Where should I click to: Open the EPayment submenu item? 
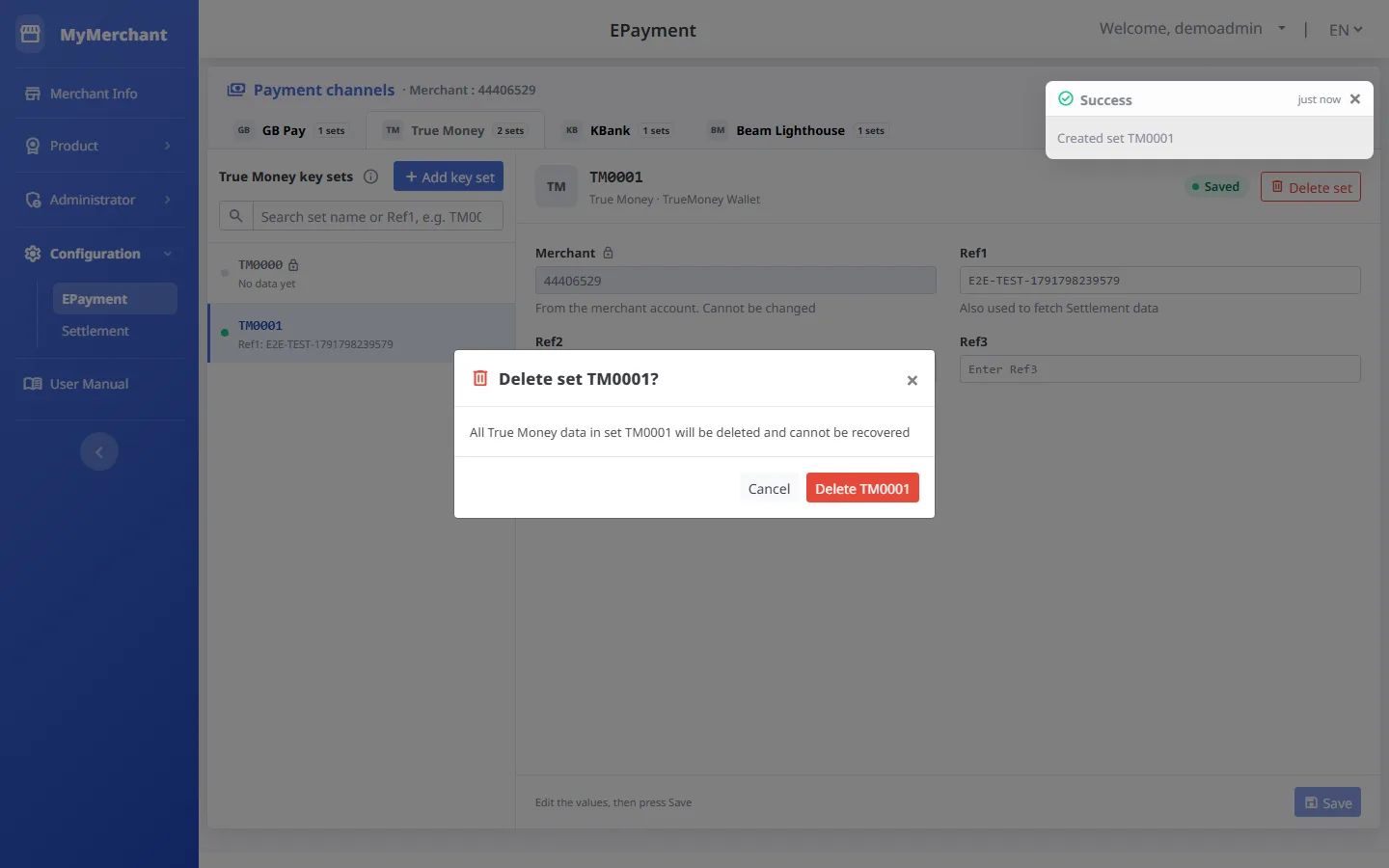tap(115, 299)
